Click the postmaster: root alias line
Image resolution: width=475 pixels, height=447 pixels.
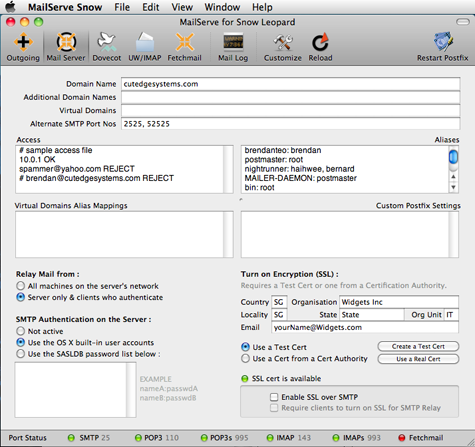click(x=274, y=159)
